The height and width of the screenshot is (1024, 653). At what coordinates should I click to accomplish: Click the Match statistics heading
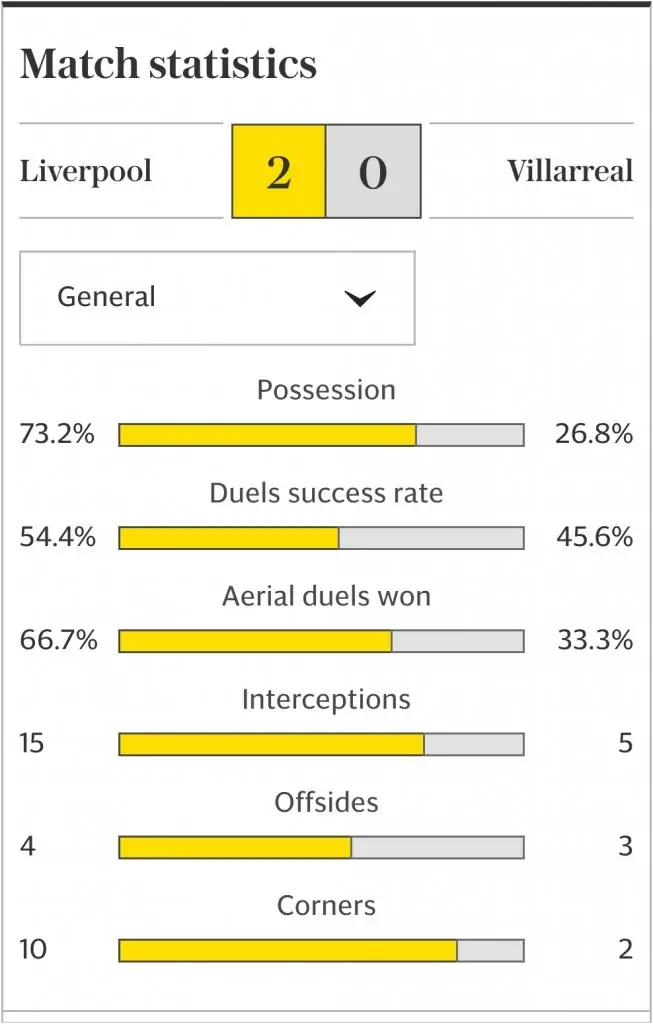coord(168,65)
